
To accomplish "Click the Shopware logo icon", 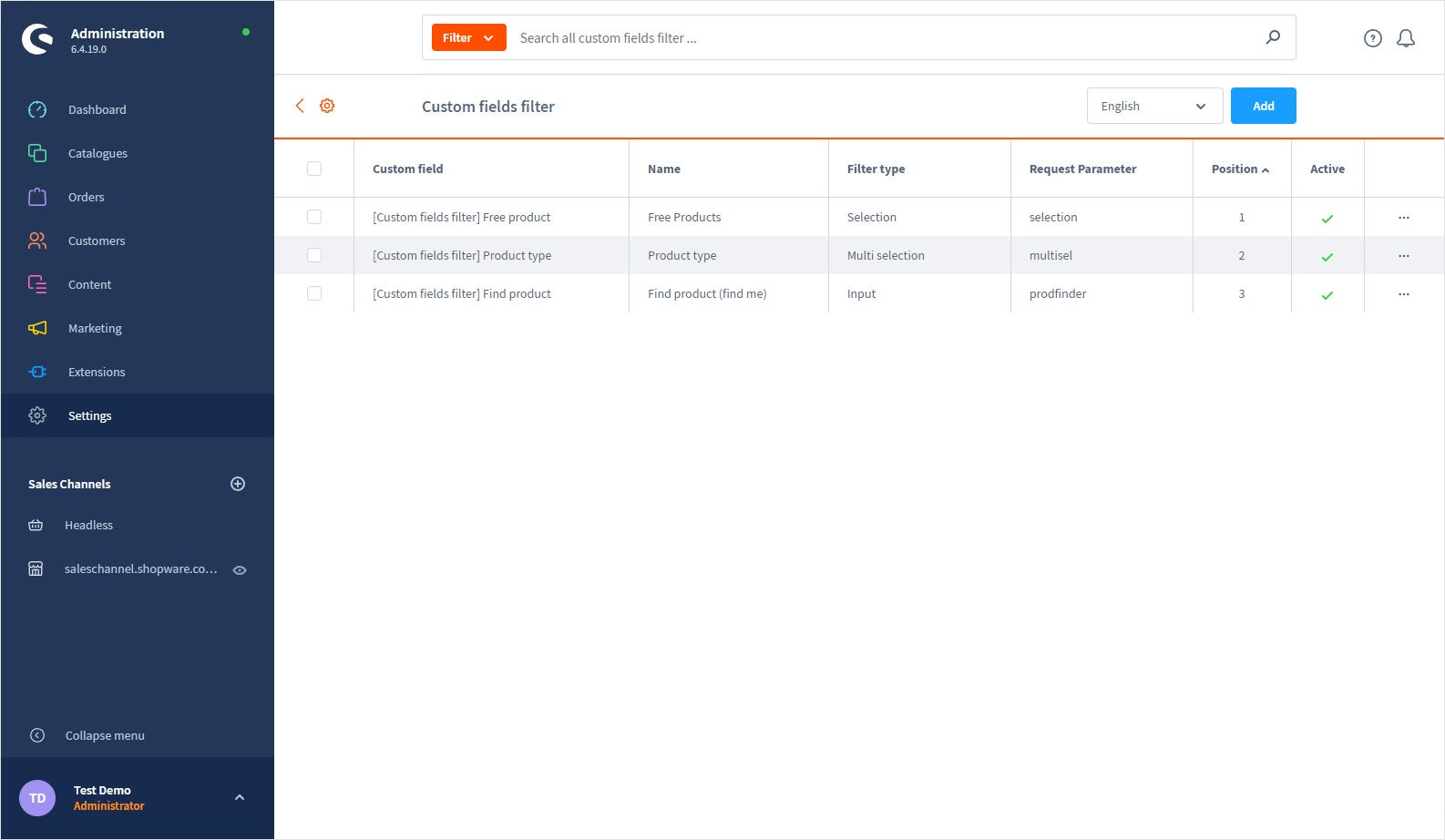I will click(x=37, y=39).
